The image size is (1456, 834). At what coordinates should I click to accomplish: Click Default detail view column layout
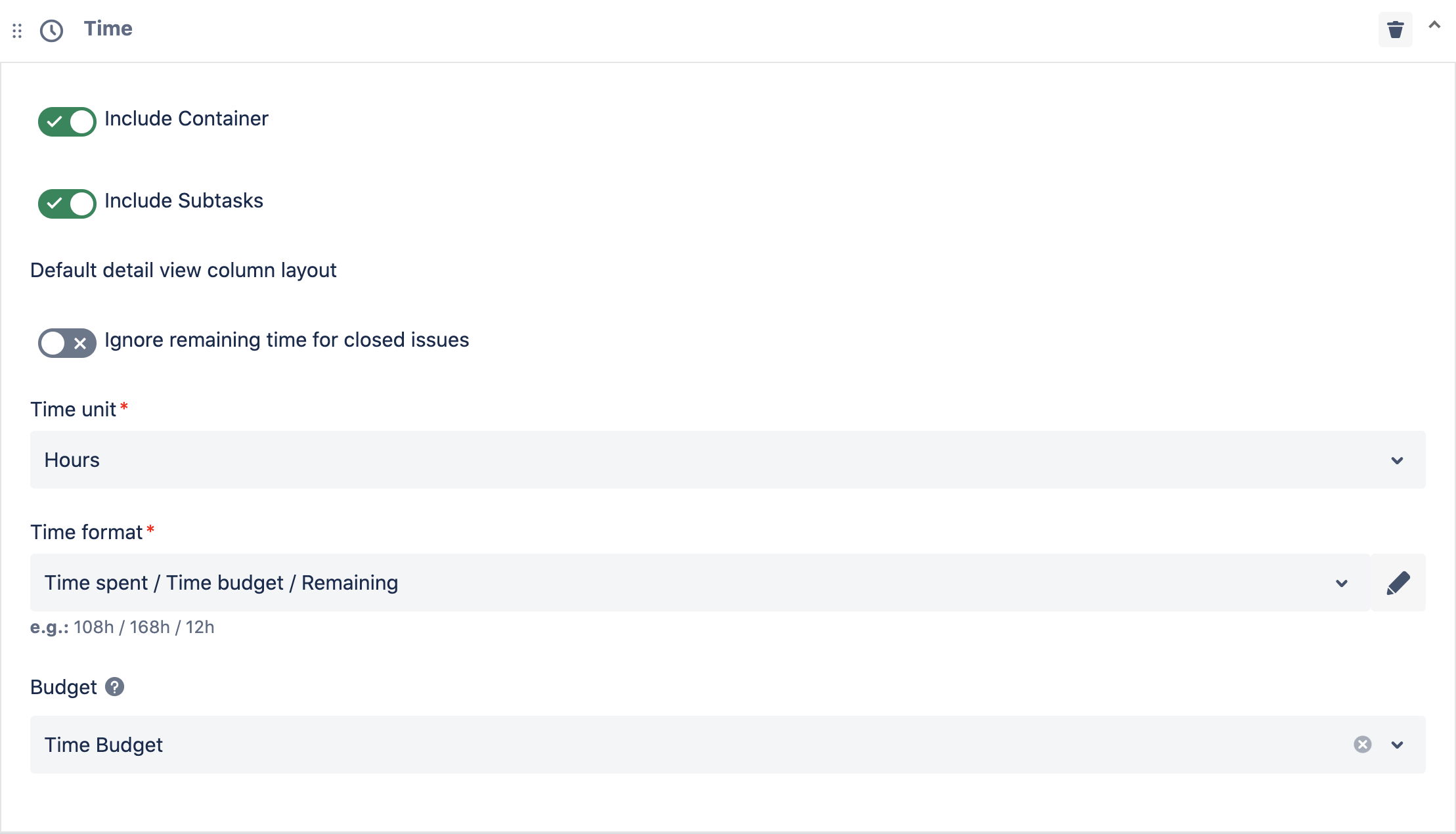183,270
